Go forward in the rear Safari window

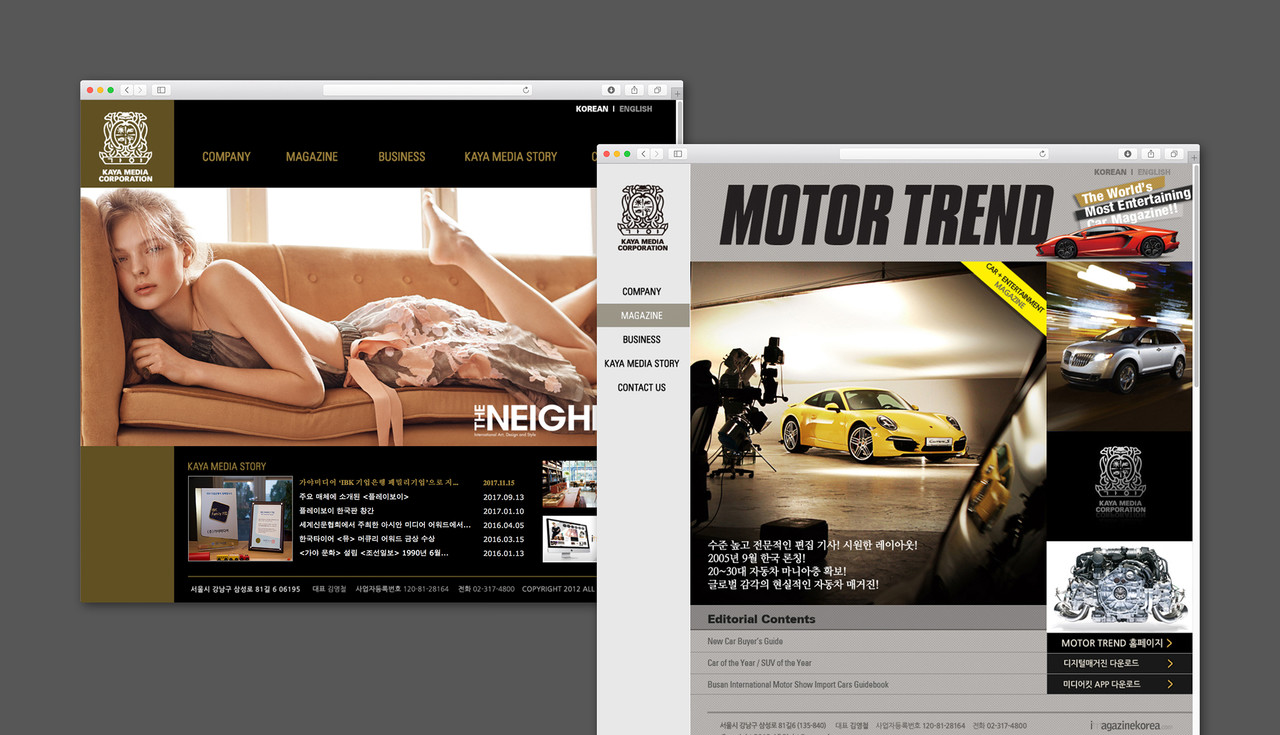pyautogui.click(x=140, y=90)
